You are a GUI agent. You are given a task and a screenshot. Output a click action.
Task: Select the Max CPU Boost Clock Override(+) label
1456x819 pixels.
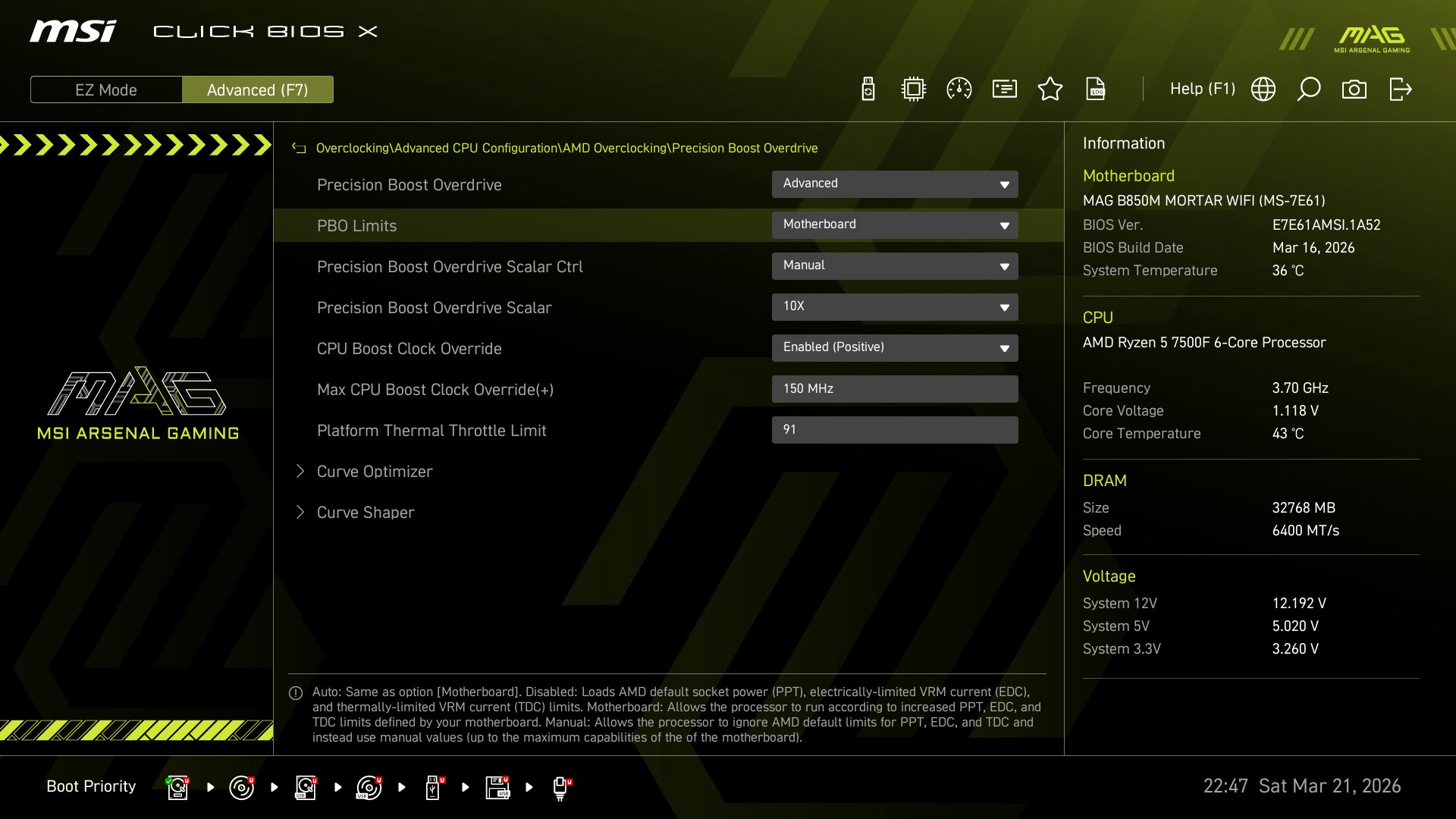pyautogui.click(x=435, y=390)
